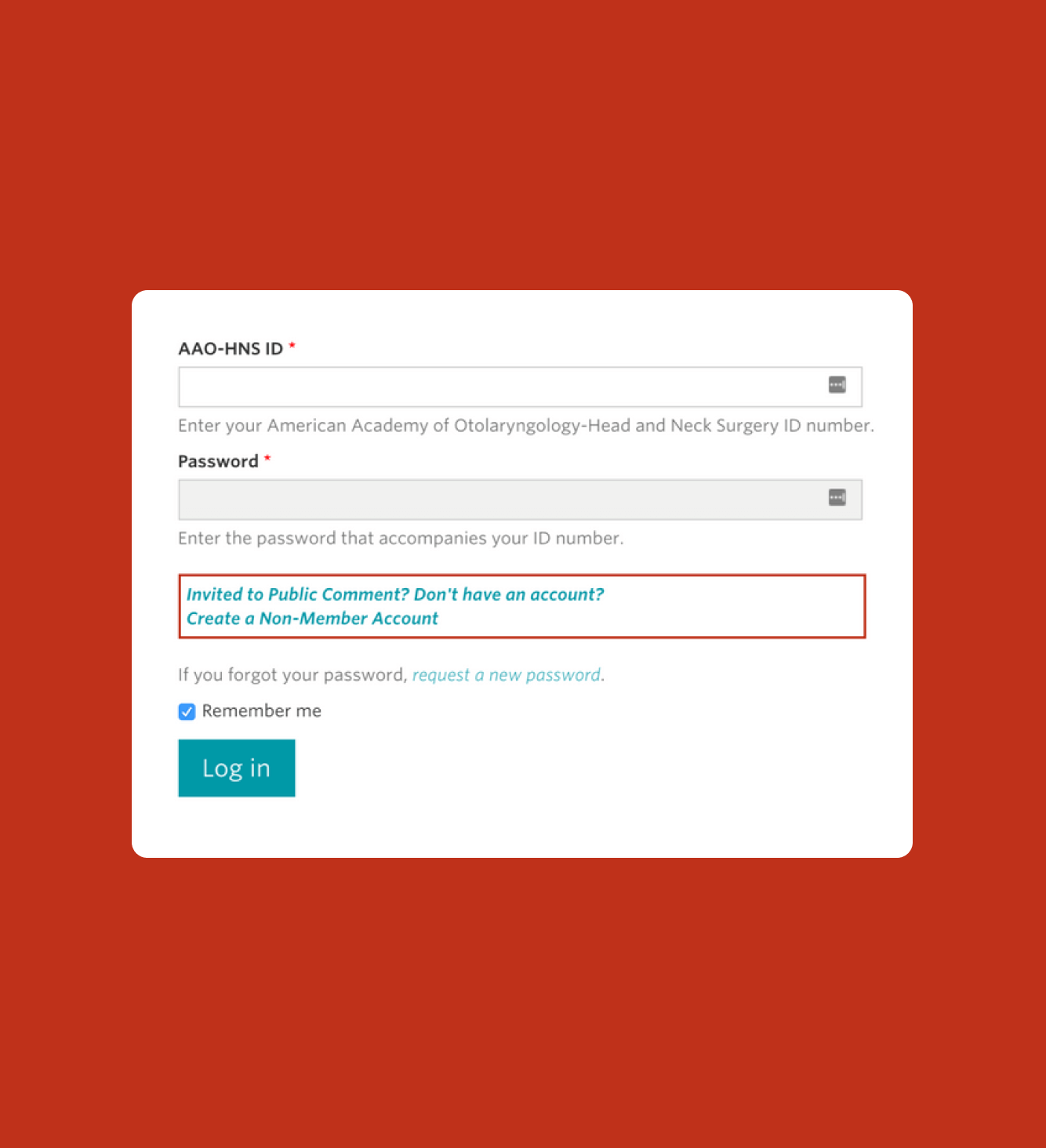Click request a new password
This screenshot has height=1148, width=1046.
(x=506, y=674)
